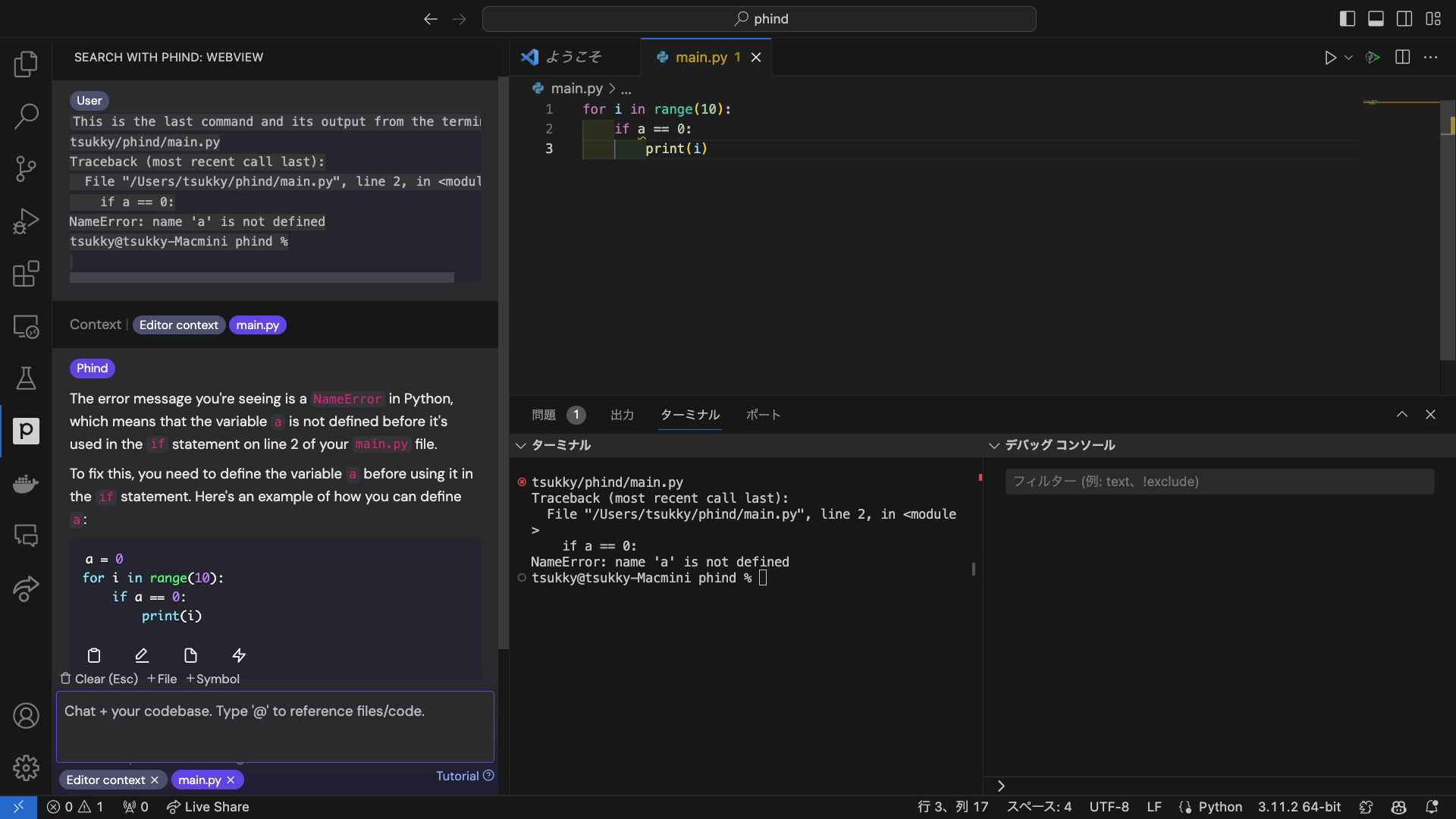The image size is (1456, 819).
Task: Collapse the ターミナル section chevron
Action: tap(521, 446)
